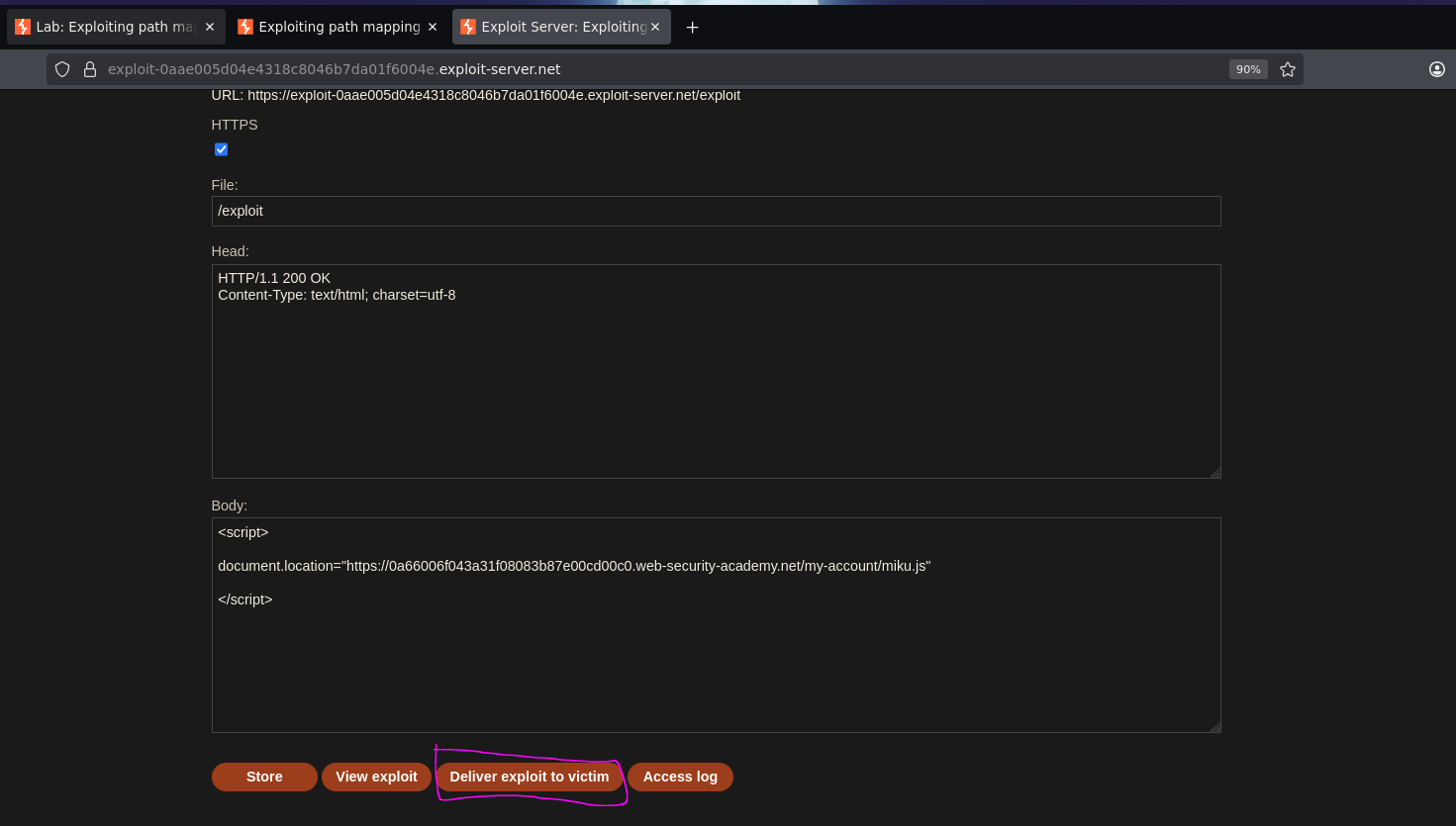The height and width of the screenshot is (826, 1456).
Task: Close the Lab: Exploiting path mapping tab
Action: pos(210,27)
